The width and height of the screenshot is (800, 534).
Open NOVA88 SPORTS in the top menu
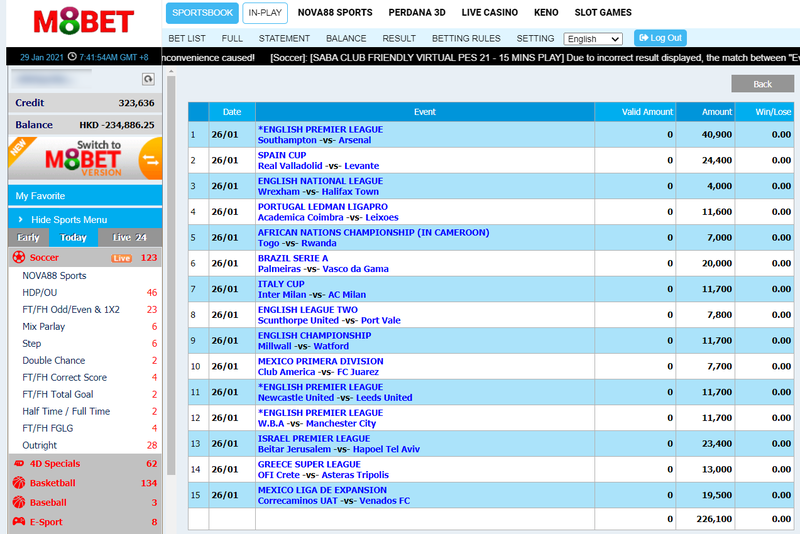335,12
